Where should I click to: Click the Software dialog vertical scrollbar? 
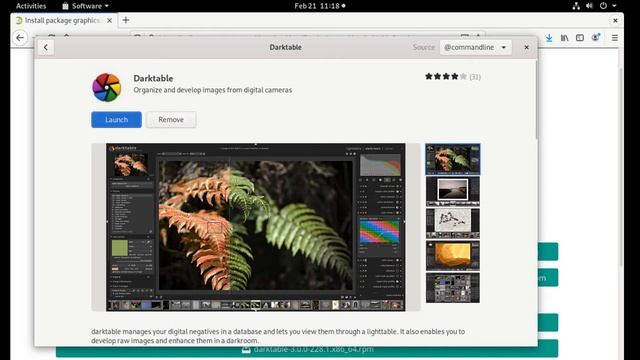click(x=536, y=100)
